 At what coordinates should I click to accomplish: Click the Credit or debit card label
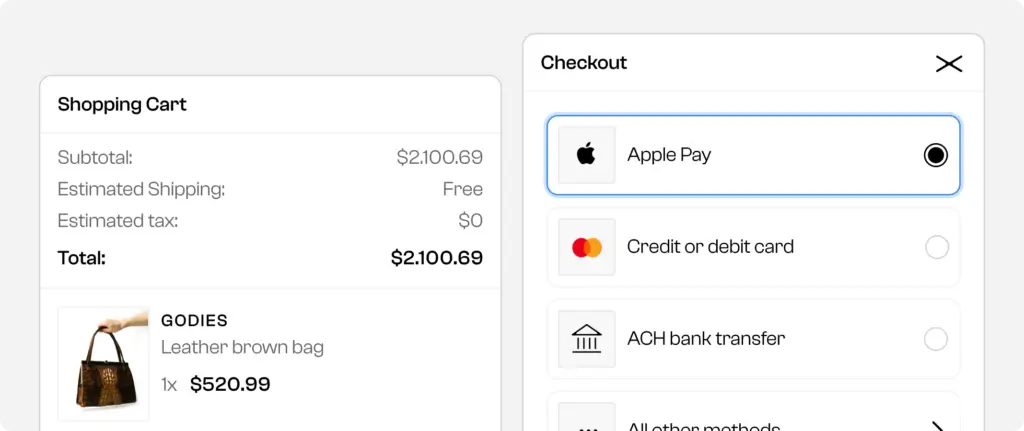click(710, 247)
